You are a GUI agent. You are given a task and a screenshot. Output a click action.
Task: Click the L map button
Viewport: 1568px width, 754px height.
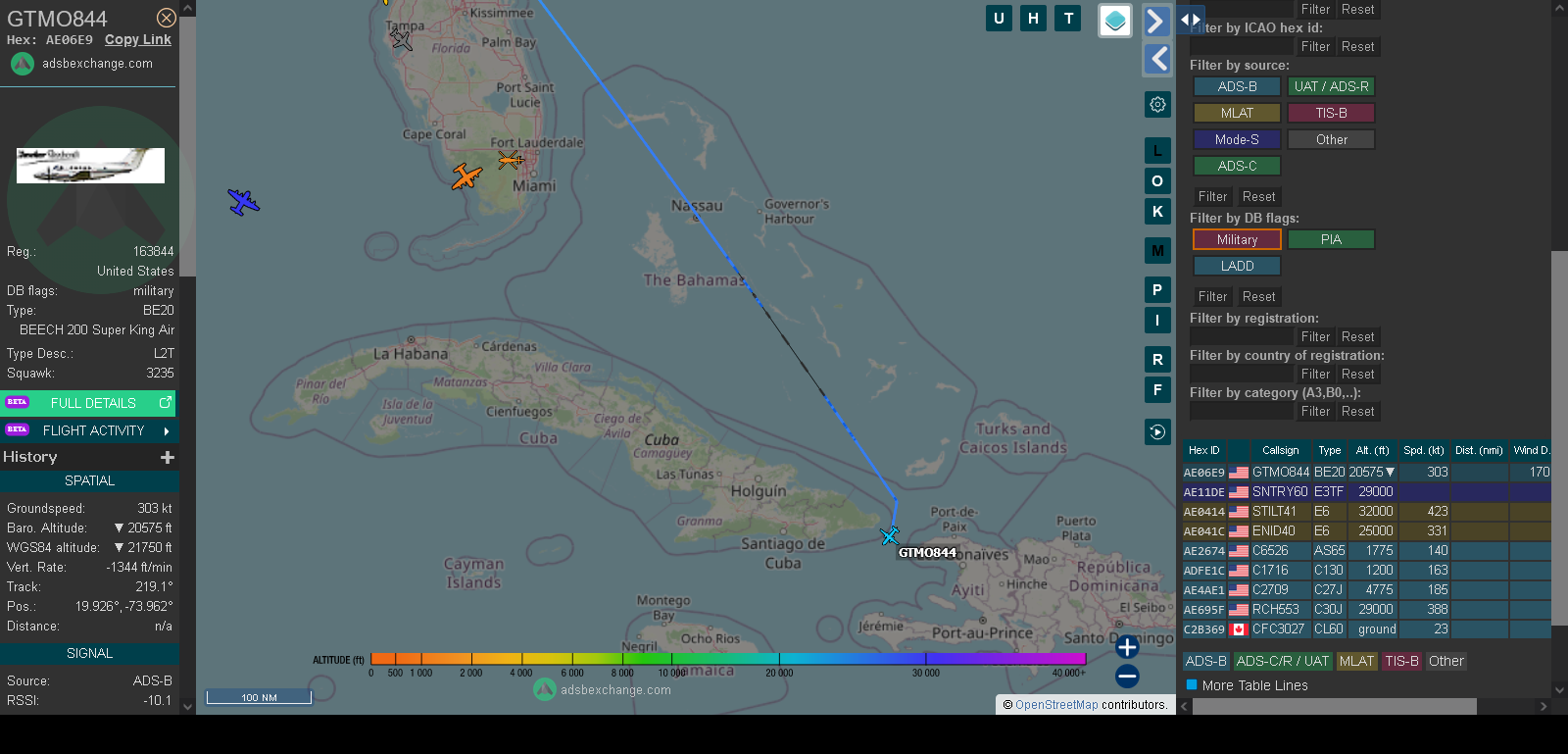[1157, 151]
